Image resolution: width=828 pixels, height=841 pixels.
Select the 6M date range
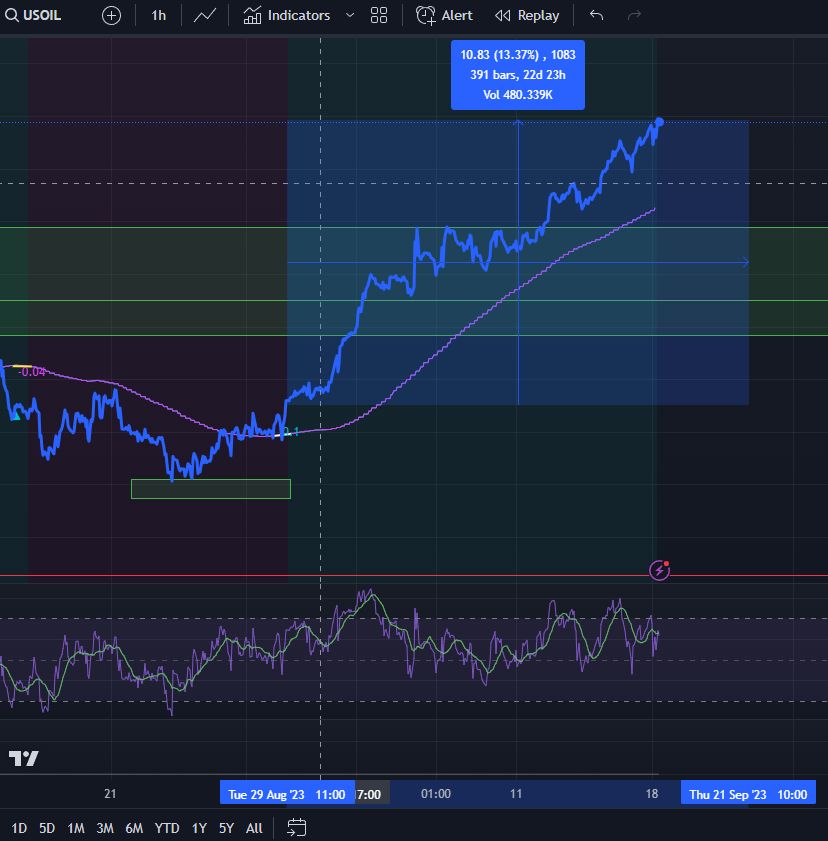click(x=134, y=828)
